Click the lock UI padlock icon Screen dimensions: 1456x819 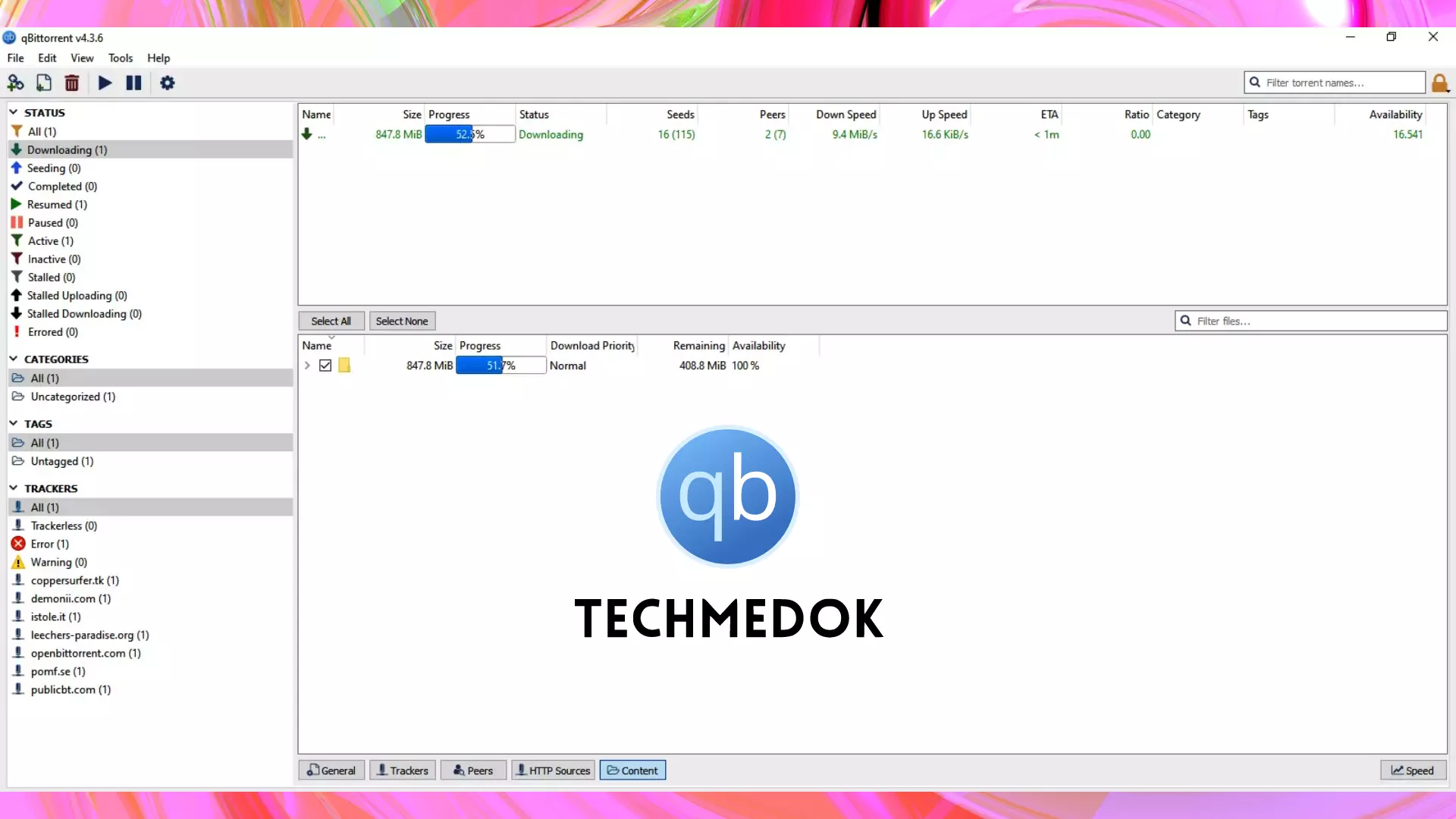click(x=1440, y=83)
